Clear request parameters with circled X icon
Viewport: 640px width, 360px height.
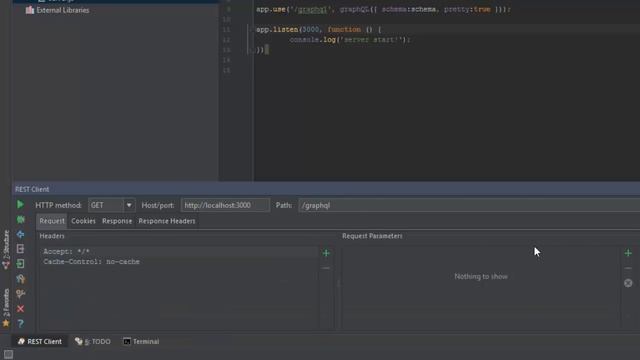[628, 283]
